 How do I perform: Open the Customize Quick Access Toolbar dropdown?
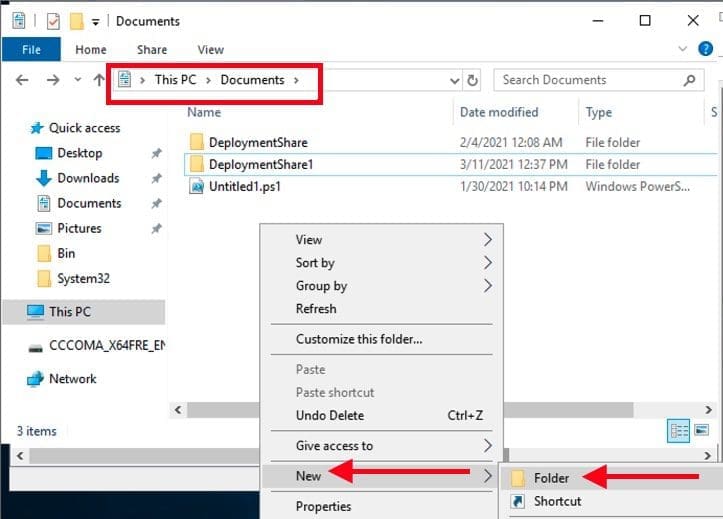click(x=96, y=21)
